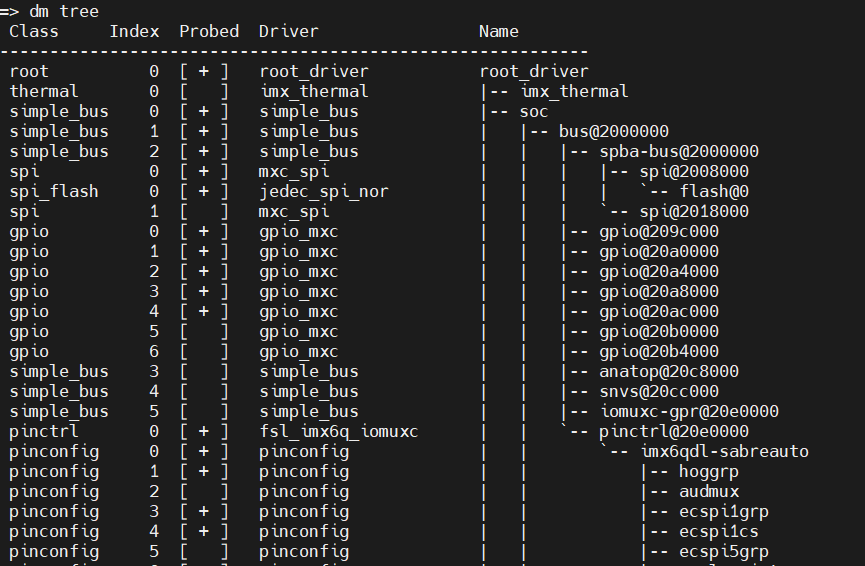Select the 'Name' column header
865x566 pixels.
pos(499,31)
